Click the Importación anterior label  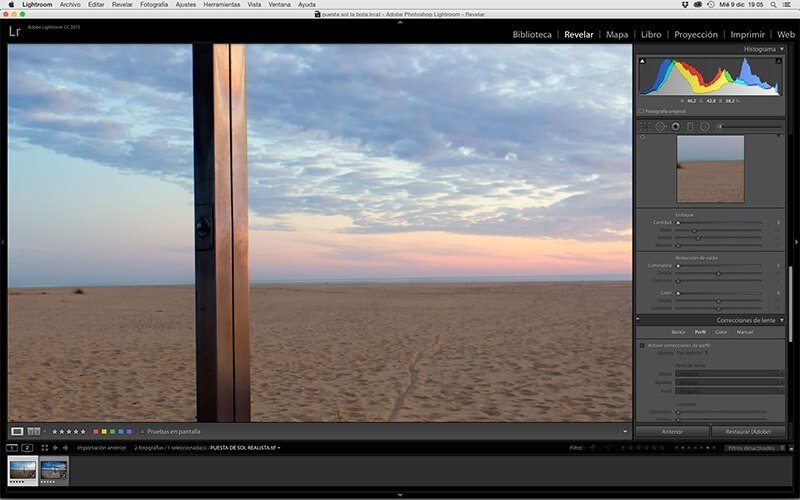102,448
